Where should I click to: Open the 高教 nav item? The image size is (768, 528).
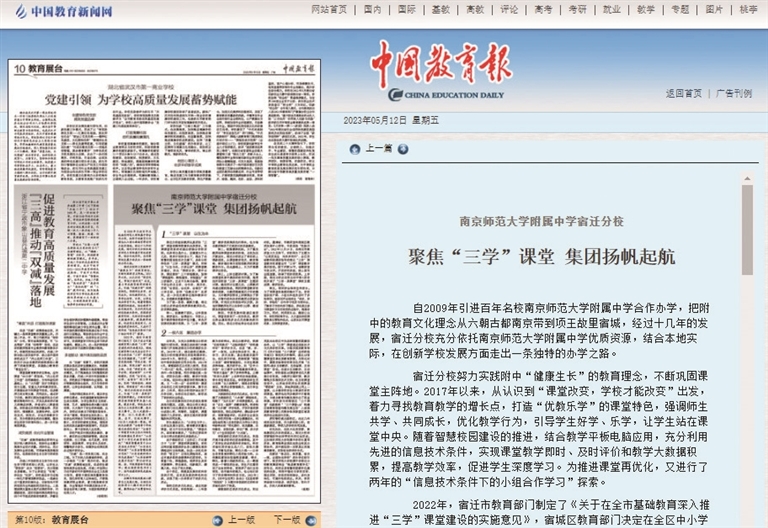pyautogui.click(x=475, y=10)
